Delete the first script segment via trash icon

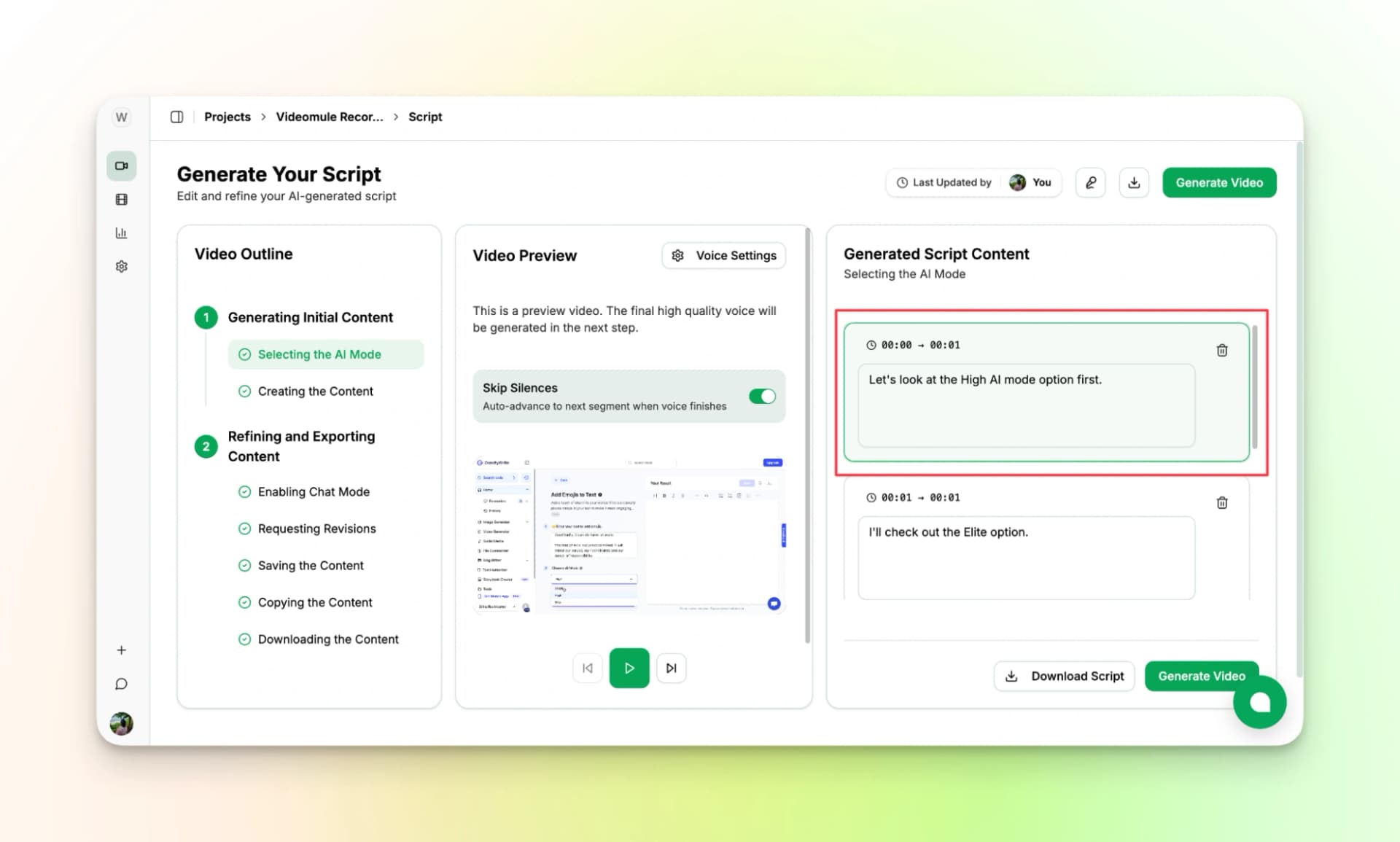coord(1222,350)
